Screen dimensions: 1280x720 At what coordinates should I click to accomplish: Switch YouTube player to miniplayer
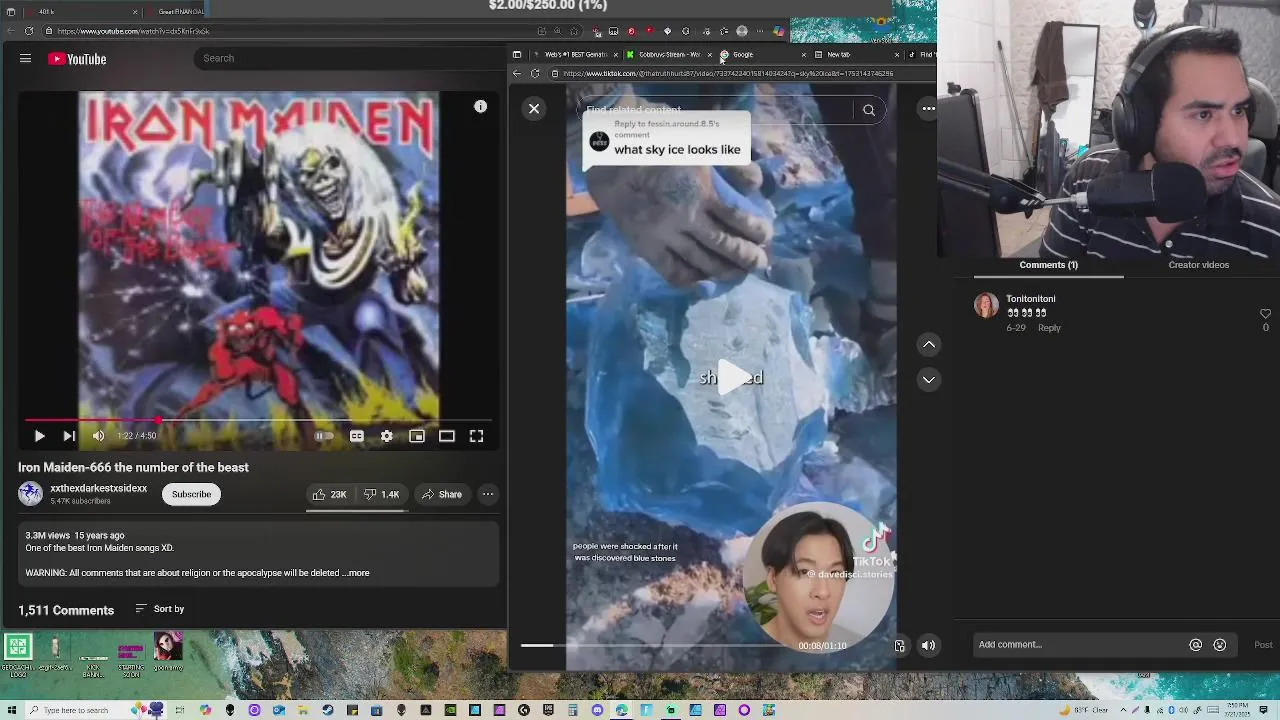[x=417, y=436]
